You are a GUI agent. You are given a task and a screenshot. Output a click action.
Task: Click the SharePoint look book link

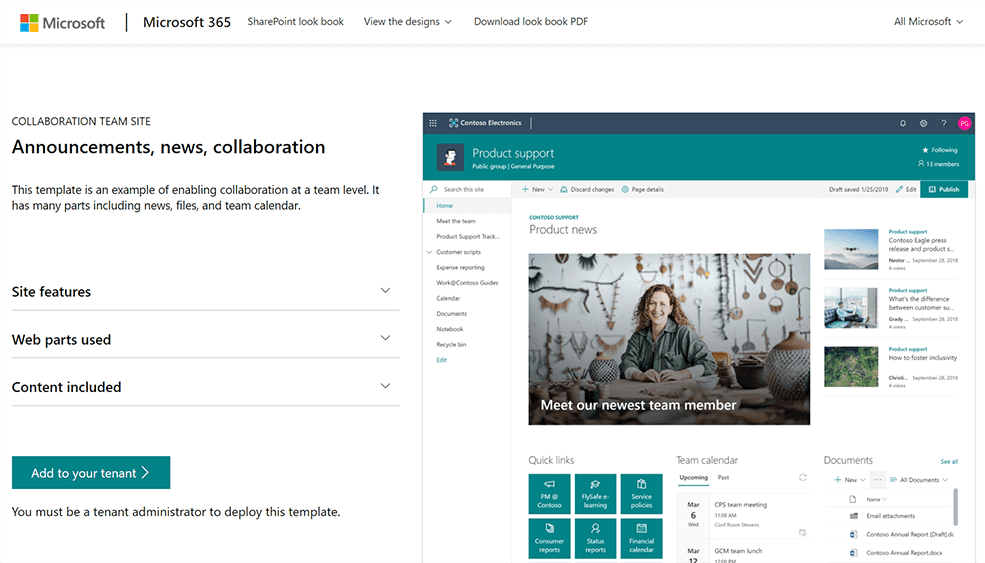coord(295,21)
